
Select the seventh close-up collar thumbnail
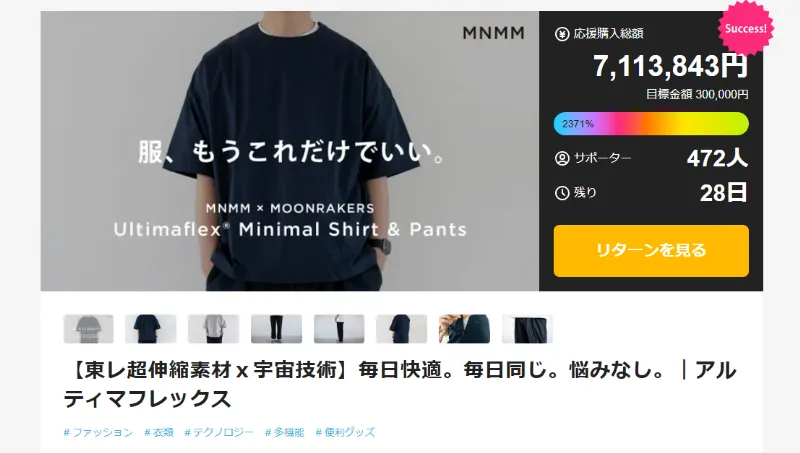pyautogui.click(x=464, y=329)
